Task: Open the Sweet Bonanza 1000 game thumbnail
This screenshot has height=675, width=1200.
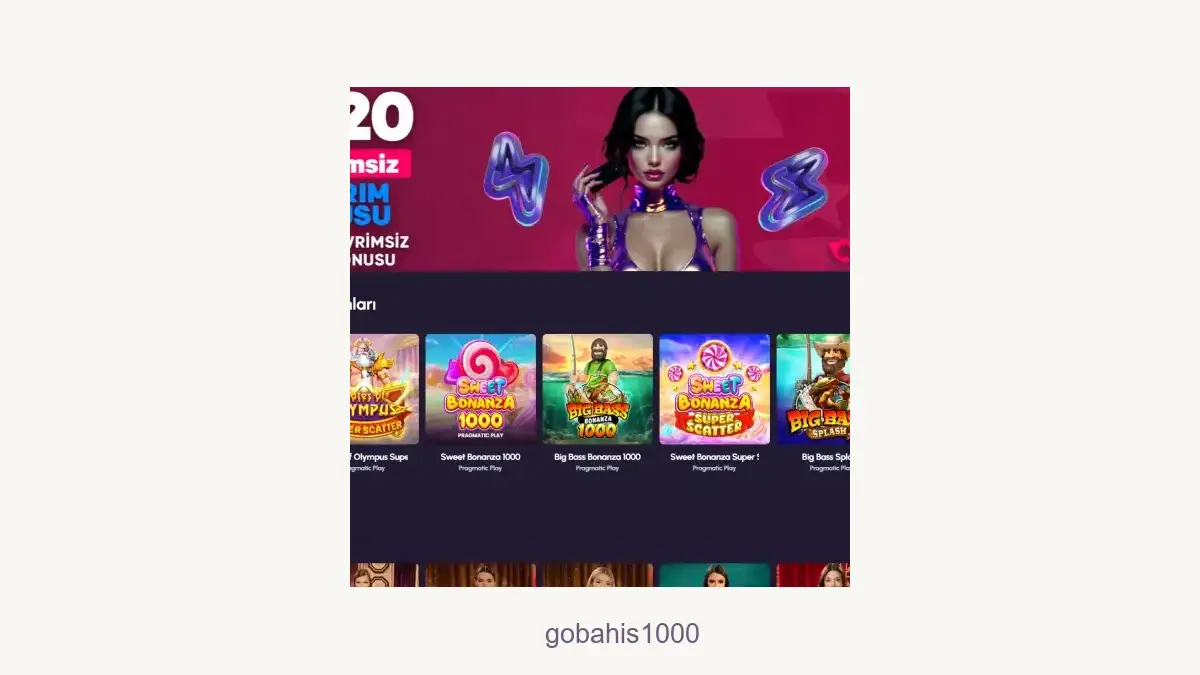Action: click(x=481, y=389)
